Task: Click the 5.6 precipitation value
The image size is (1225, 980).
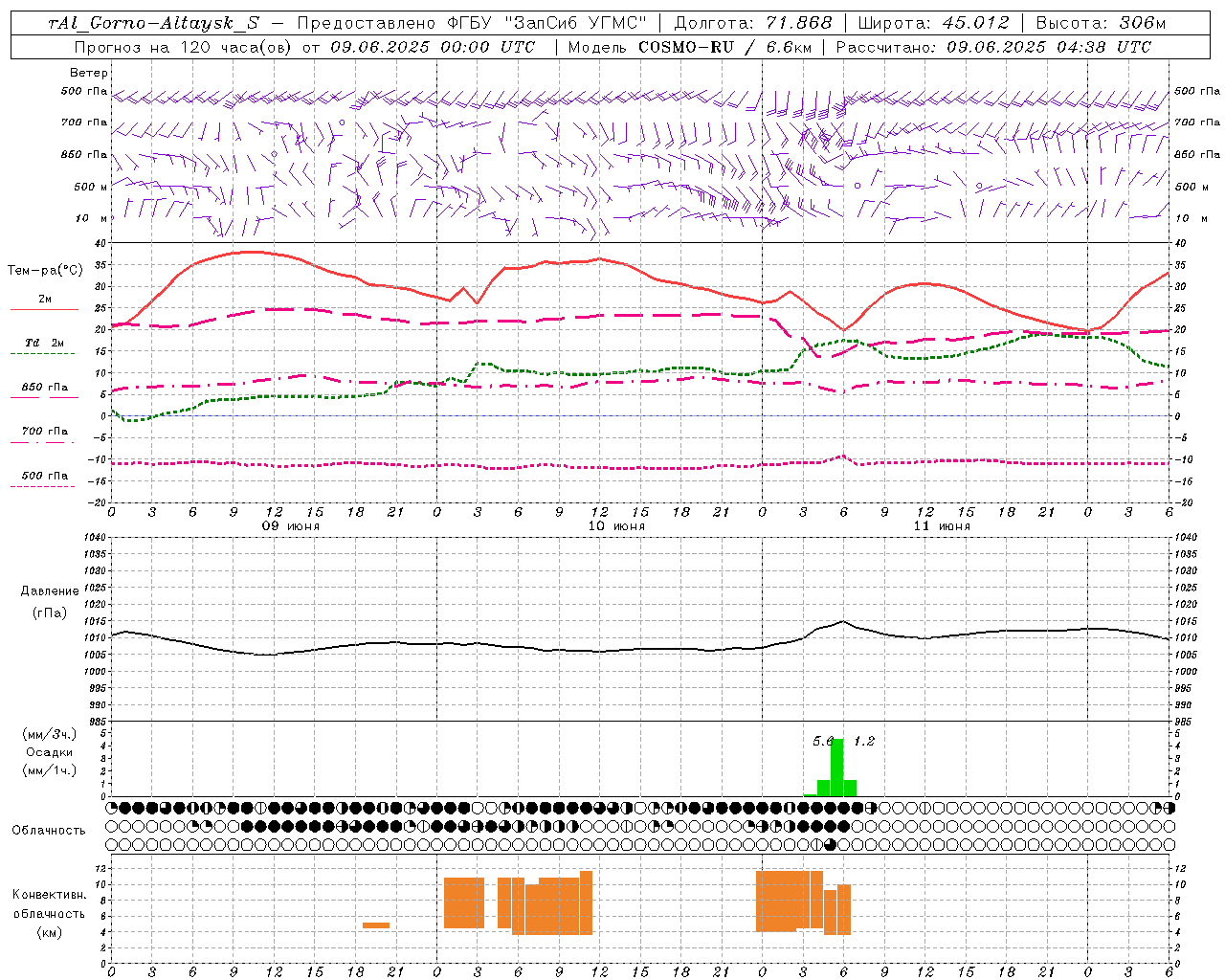Action: pos(822,741)
